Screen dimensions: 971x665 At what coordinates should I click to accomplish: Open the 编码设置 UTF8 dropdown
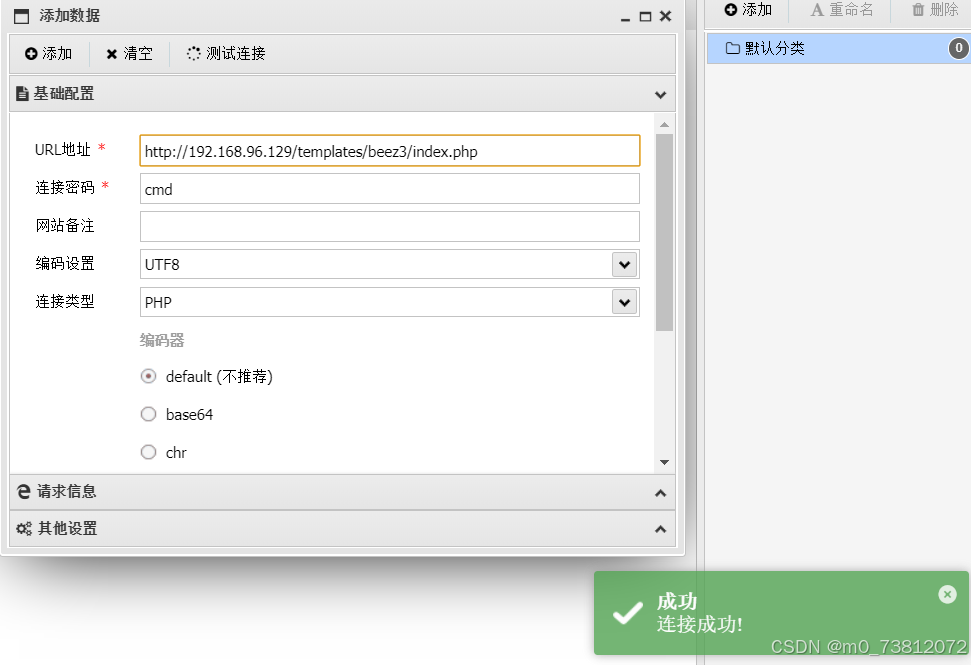pos(625,265)
